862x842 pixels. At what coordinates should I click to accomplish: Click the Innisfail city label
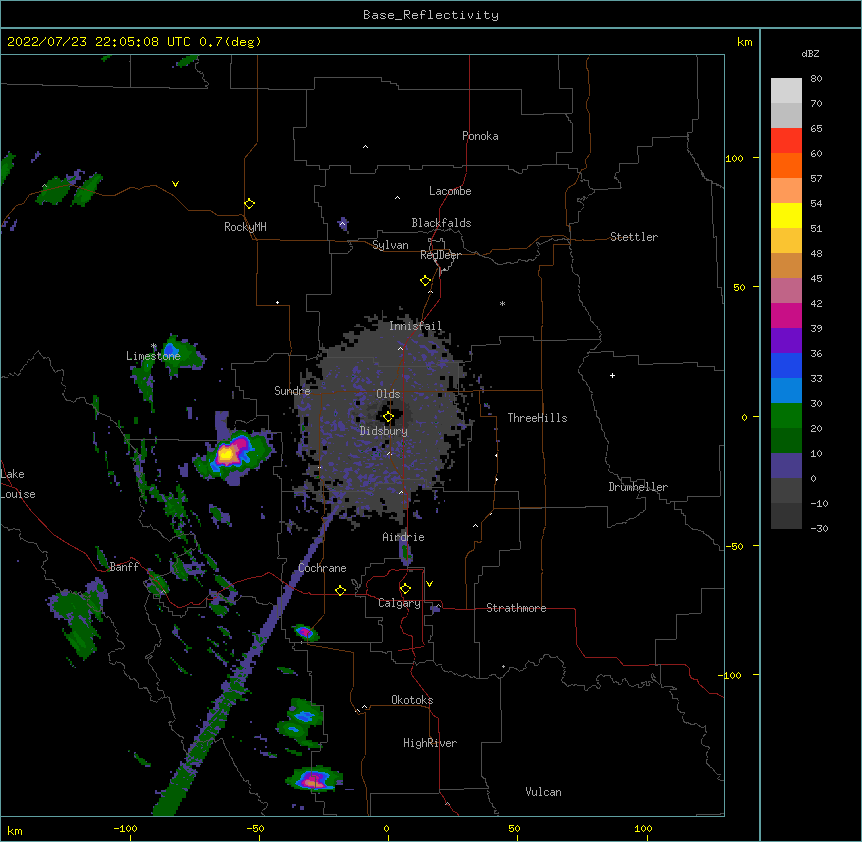tap(416, 326)
